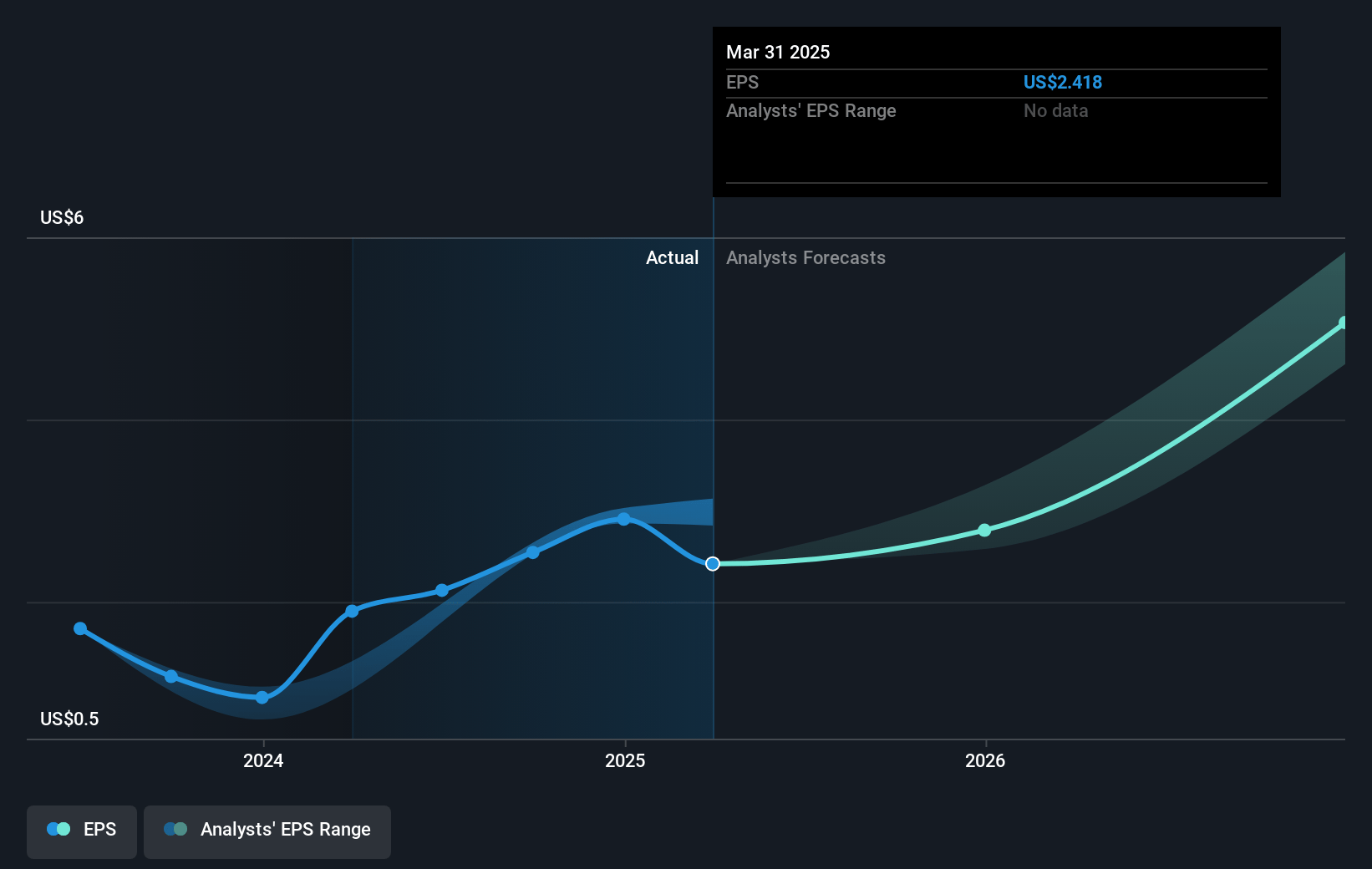
Task: Select the highlighted Mar 31 2025 EPS data point
Action: click(x=713, y=564)
